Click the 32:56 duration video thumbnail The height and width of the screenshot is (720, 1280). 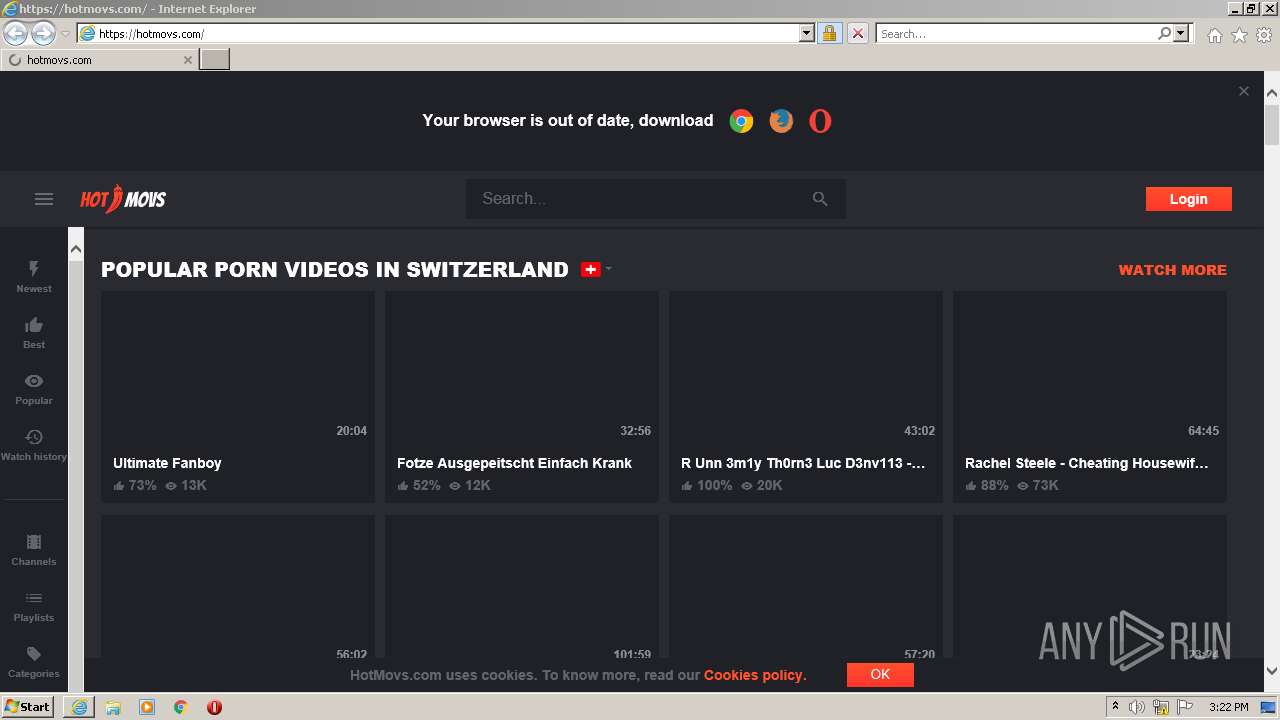coord(522,367)
